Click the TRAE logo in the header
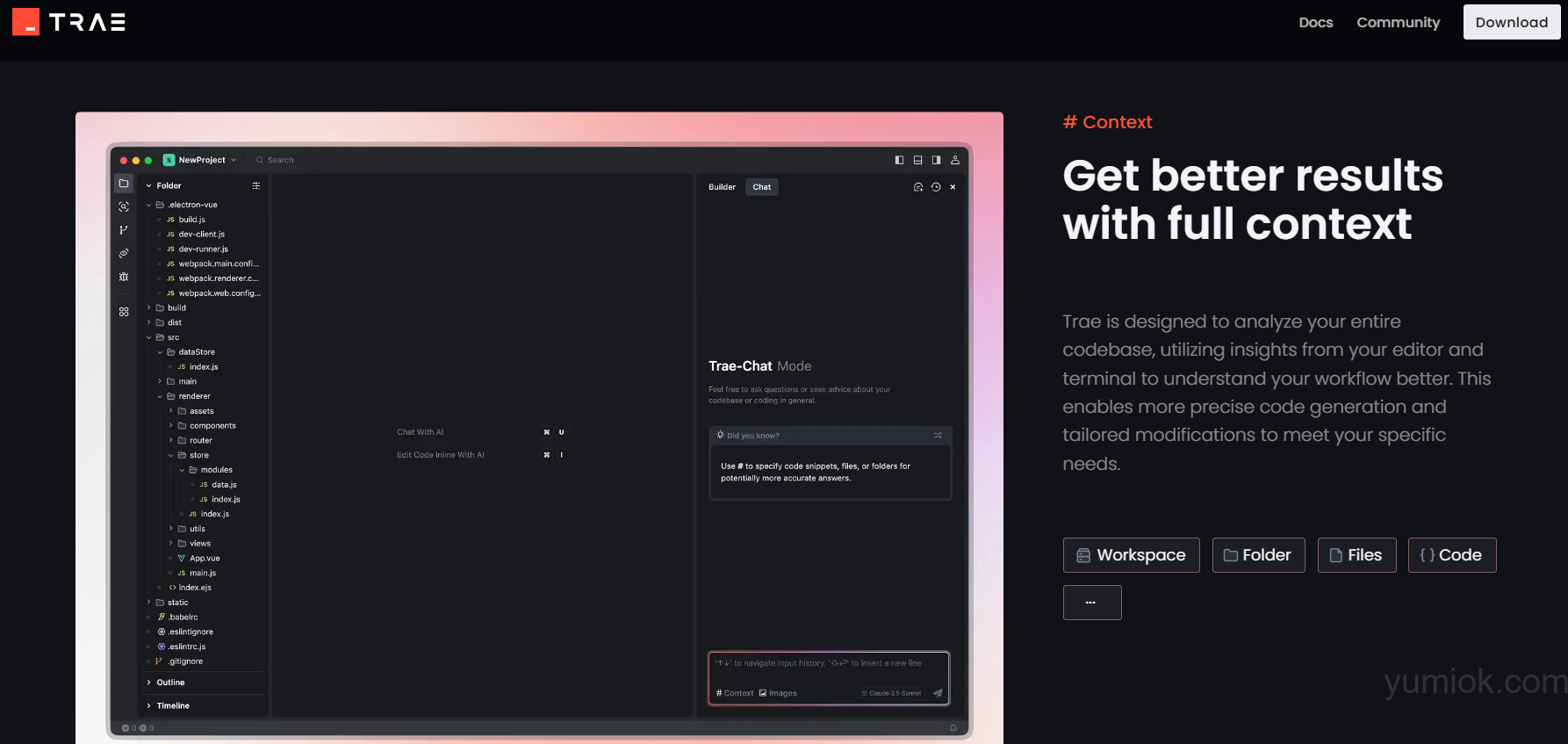This screenshot has width=1568, height=744. pos(68,22)
